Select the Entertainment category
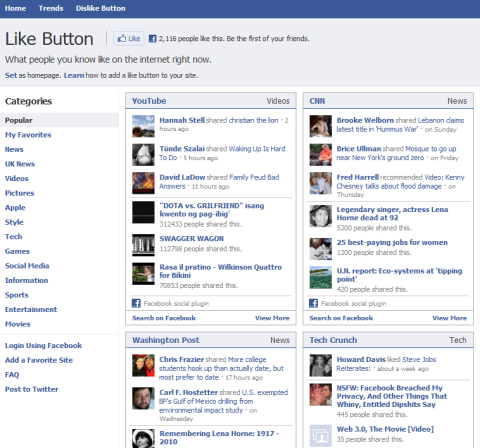The height and width of the screenshot is (448, 480). [31, 309]
